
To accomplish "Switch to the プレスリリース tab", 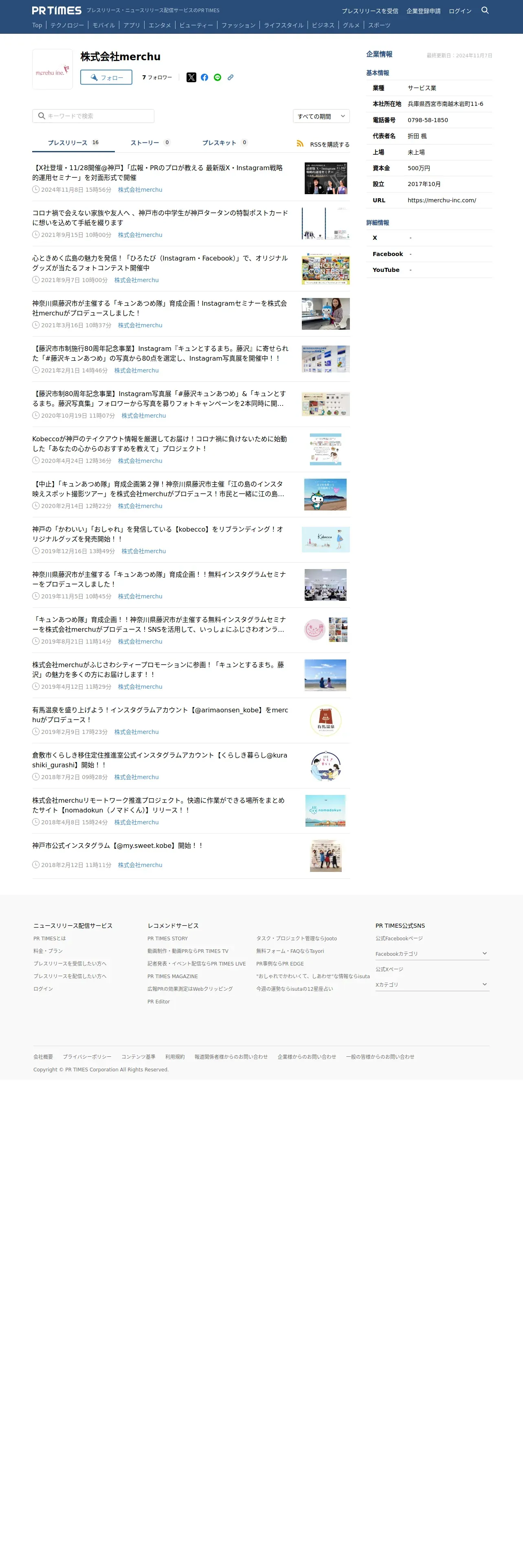I will 73,143.
